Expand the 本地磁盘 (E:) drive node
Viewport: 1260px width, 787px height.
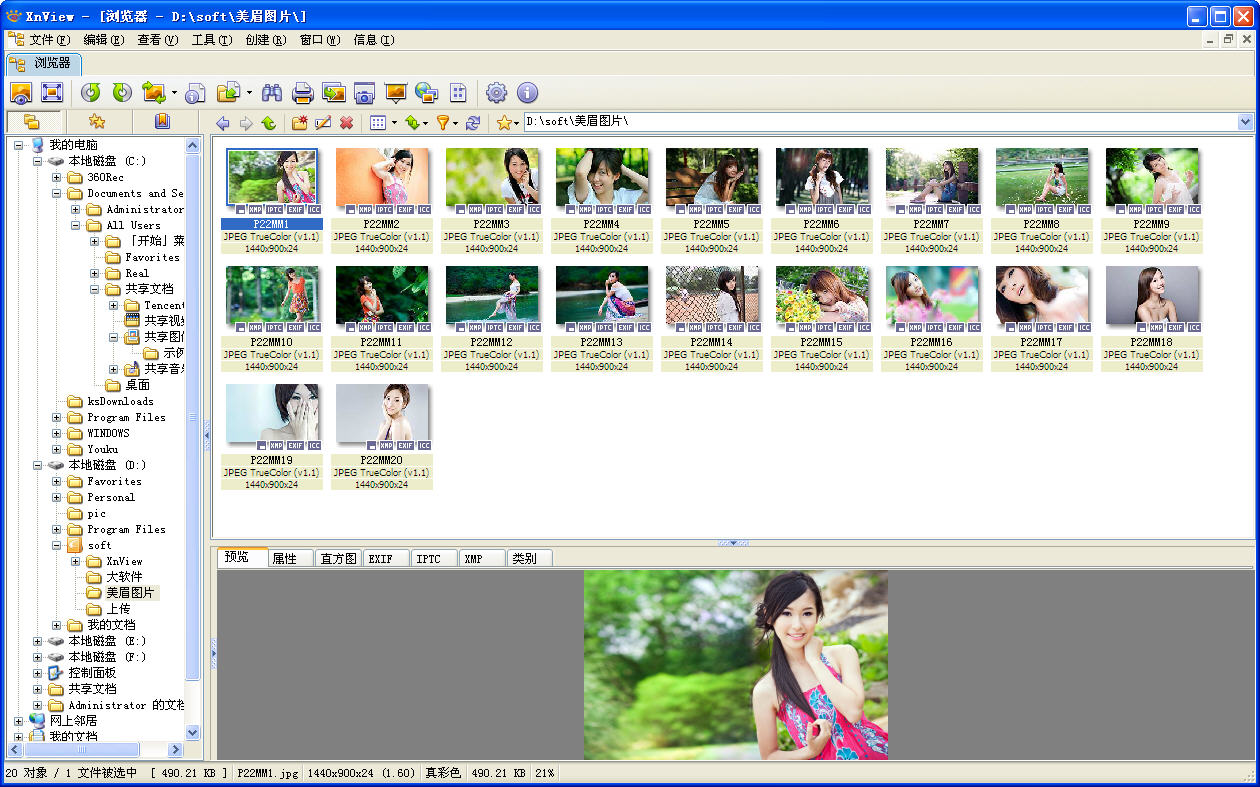point(38,641)
